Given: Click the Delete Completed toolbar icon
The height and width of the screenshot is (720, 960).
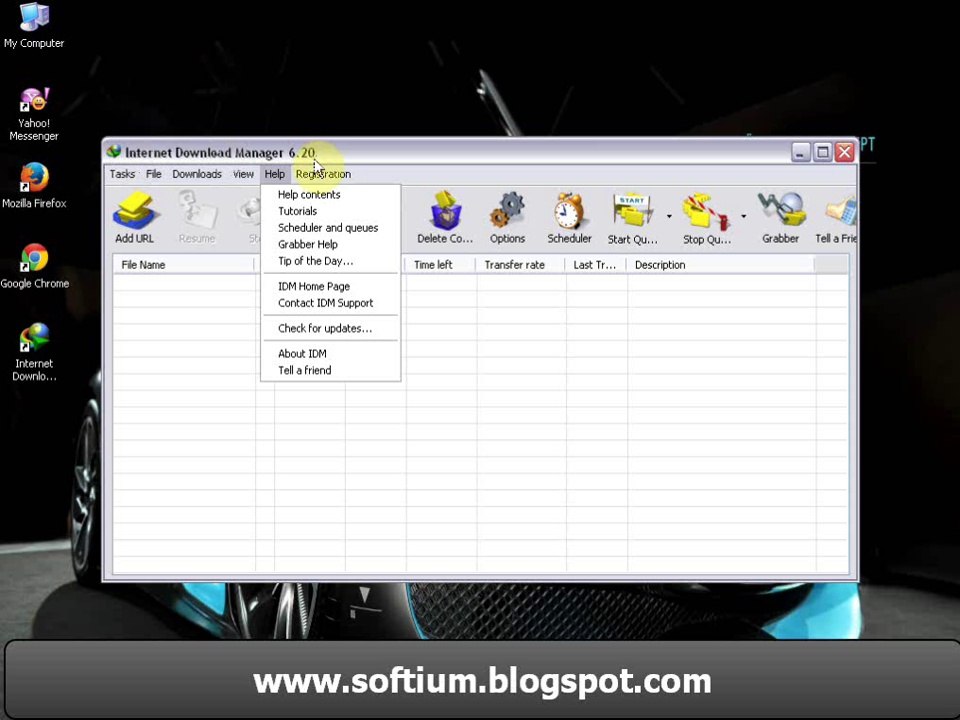Looking at the screenshot, I should tap(445, 217).
